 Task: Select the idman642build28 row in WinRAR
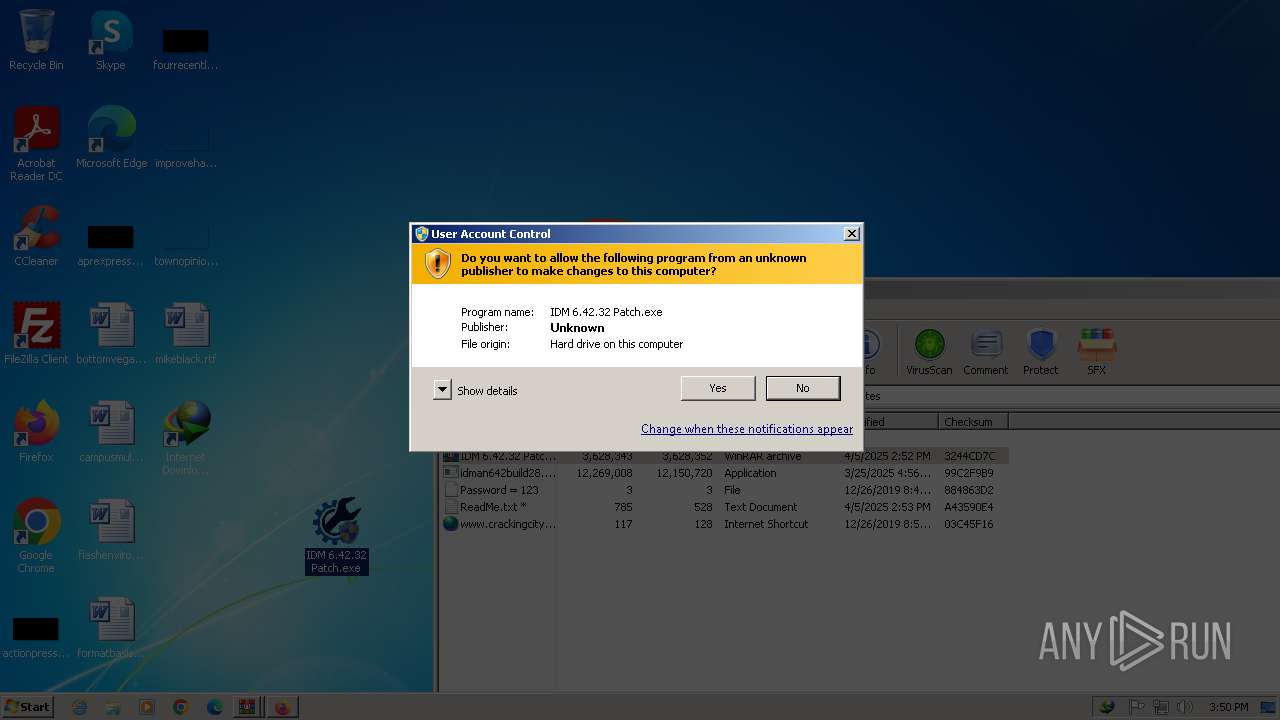[x=725, y=473]
